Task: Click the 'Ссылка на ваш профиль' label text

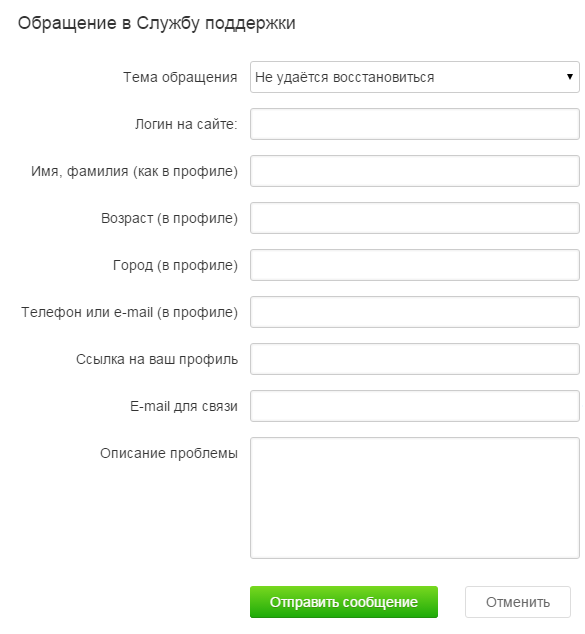Action: point(157,359)
